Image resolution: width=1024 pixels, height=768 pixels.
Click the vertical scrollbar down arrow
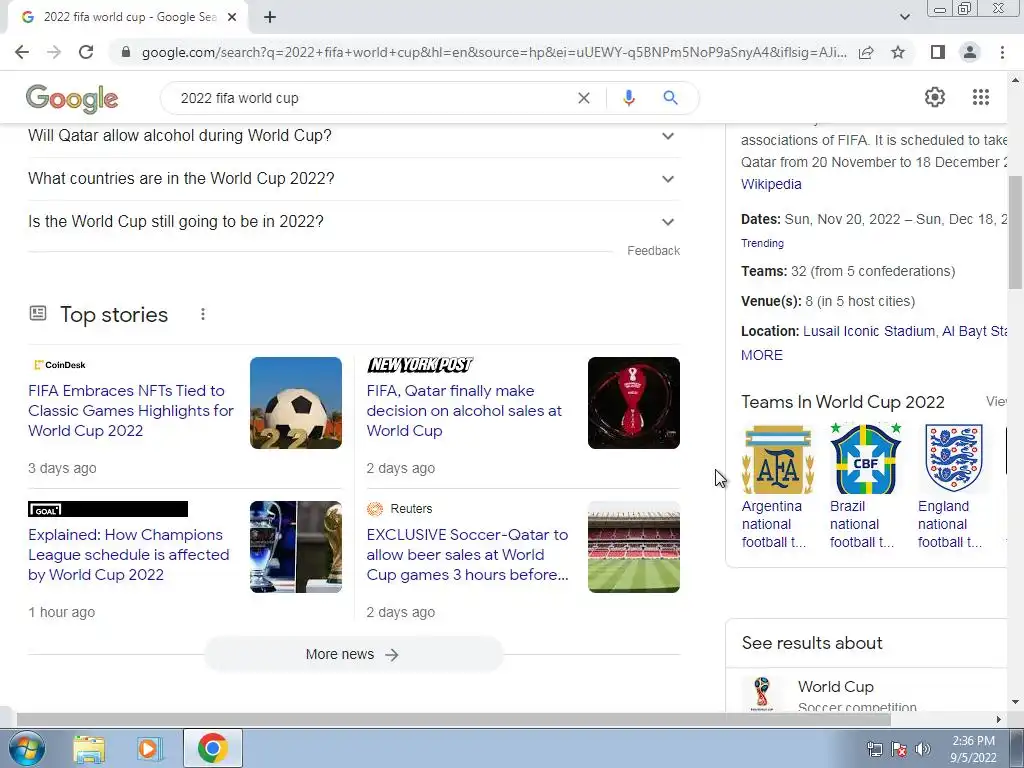point(1015,703)
